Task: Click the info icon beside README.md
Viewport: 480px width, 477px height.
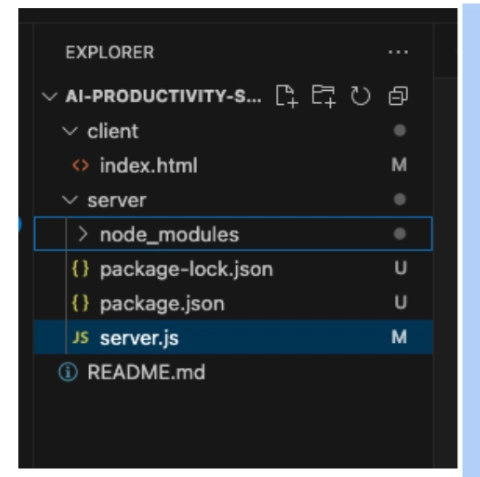Action: [x=68, y=372]
